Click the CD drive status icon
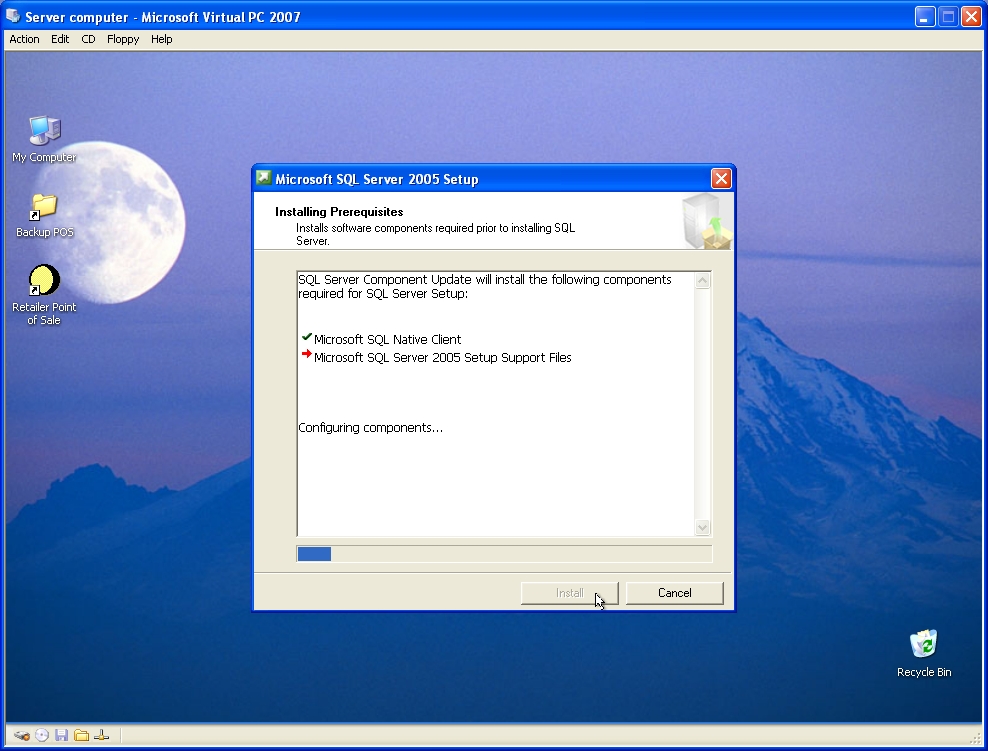988x751 pixels. point(42,735)
